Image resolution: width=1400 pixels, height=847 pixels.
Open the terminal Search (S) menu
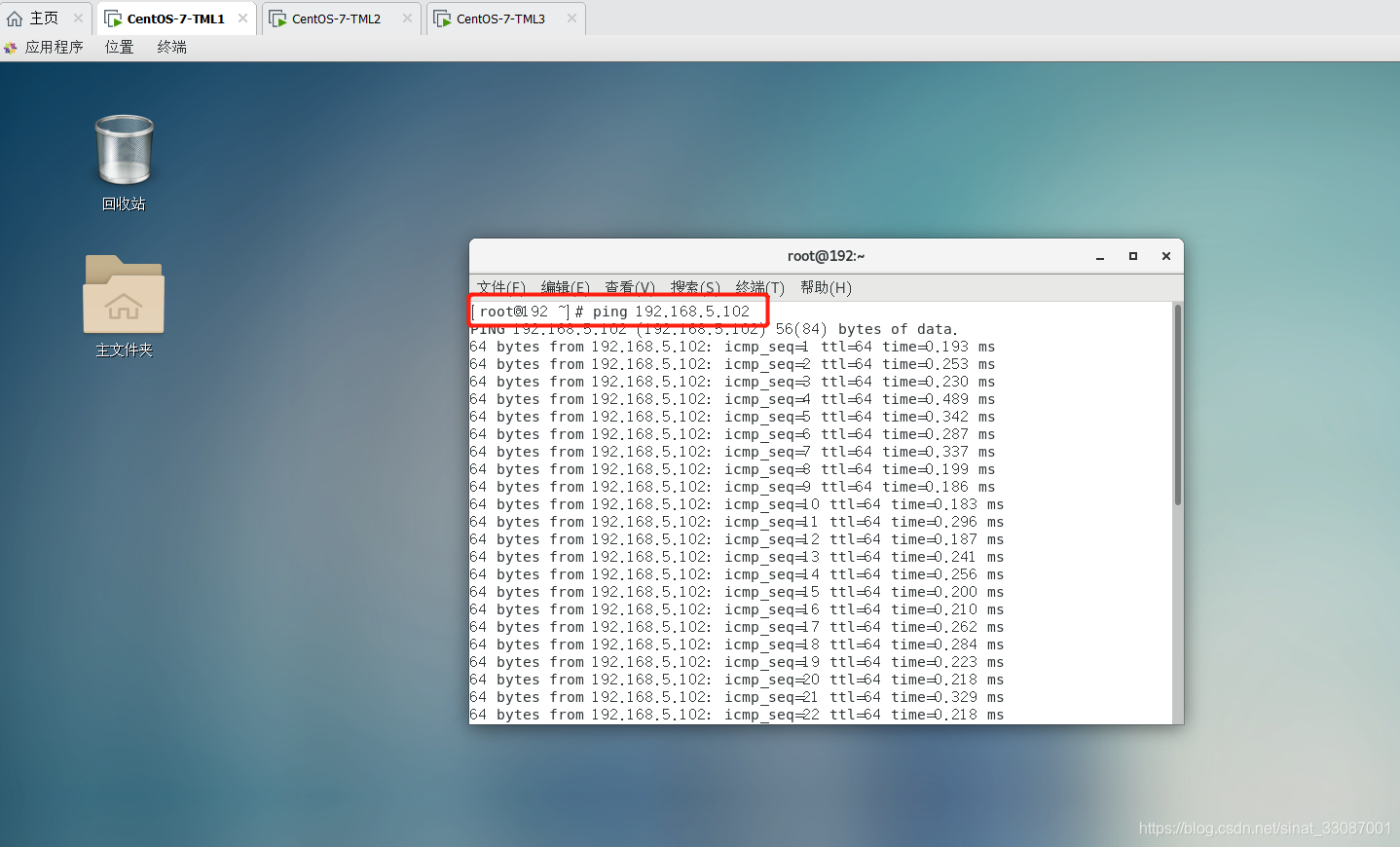point(694,287)
